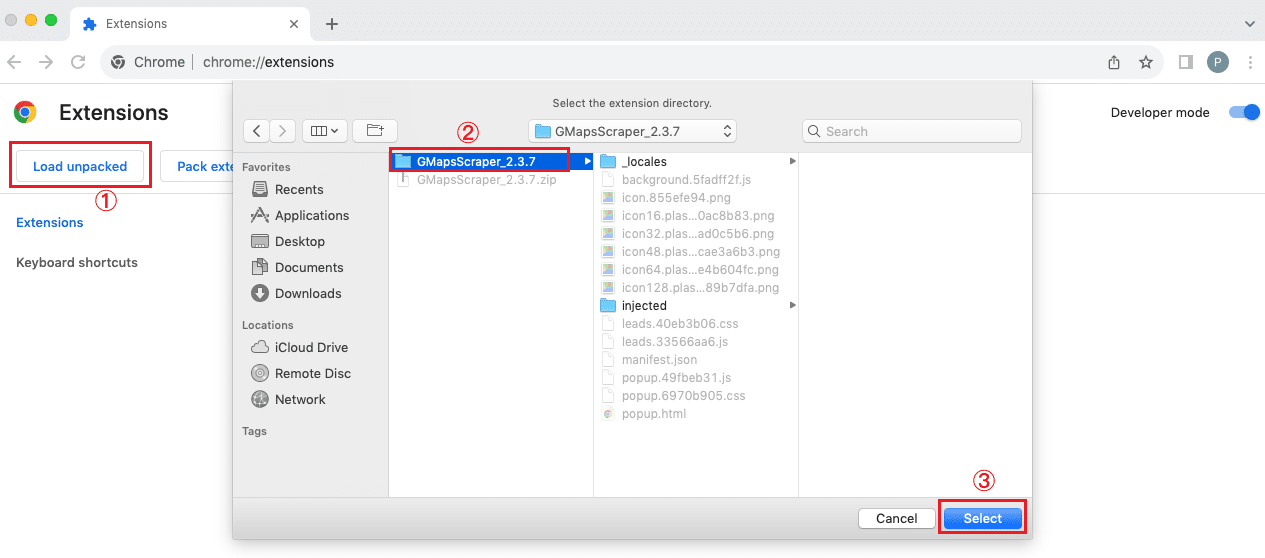Image resolution: width=1265 pixels, height=558 pixels.
Task: Click the Cancel button in dialog
Action: click(x=896, y=518)
